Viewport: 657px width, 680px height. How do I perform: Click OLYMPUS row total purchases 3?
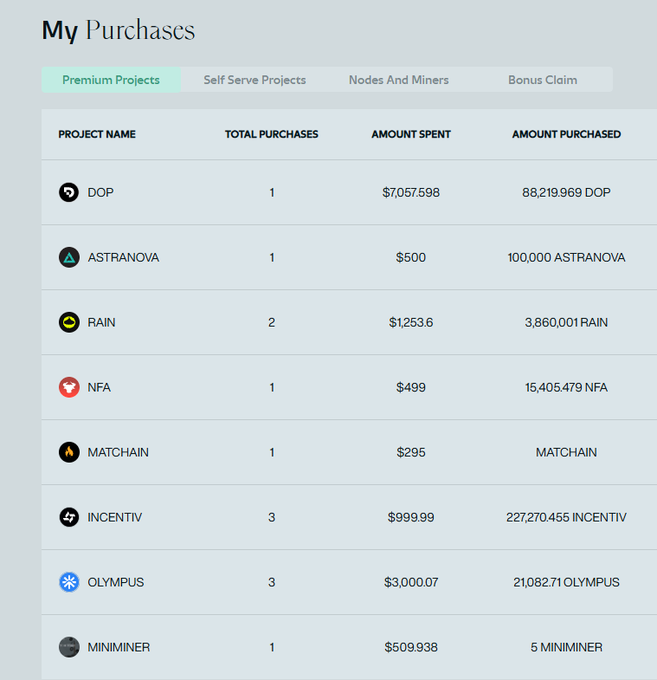click(x=271, y=582)
